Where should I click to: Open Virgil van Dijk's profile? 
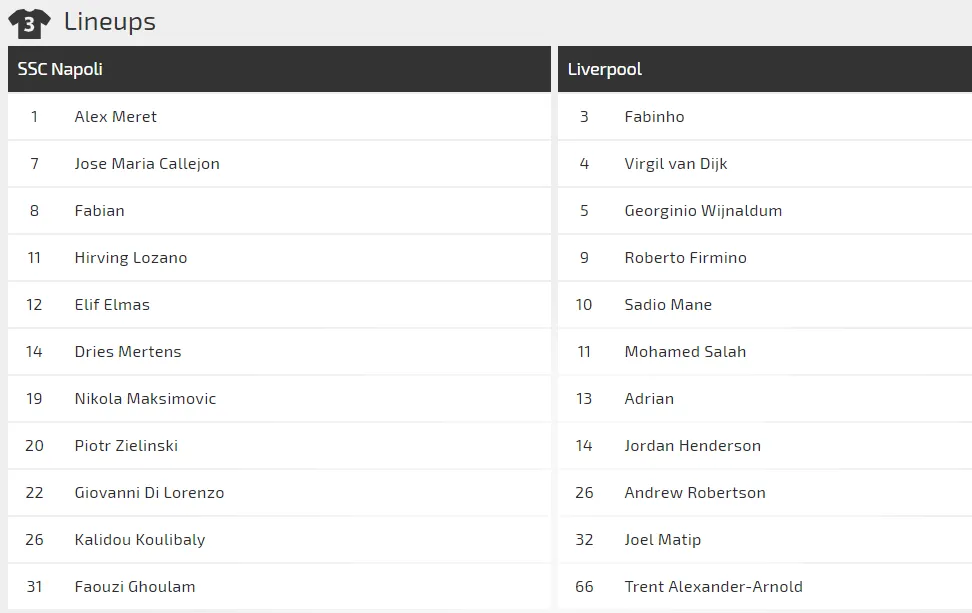tap(676, 164)
